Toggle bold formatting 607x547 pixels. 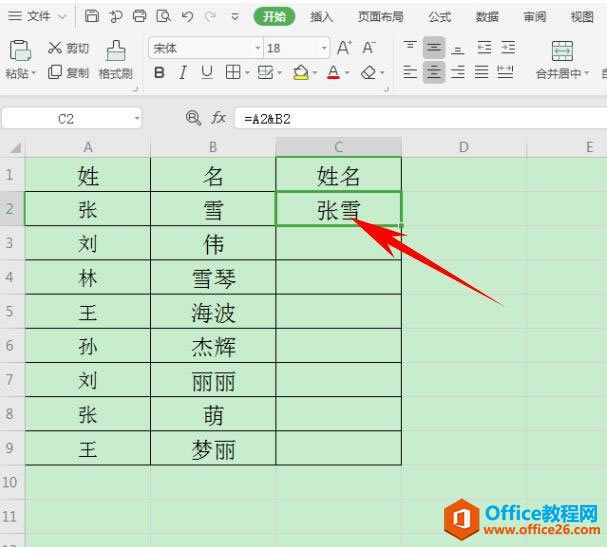(159, 72)
